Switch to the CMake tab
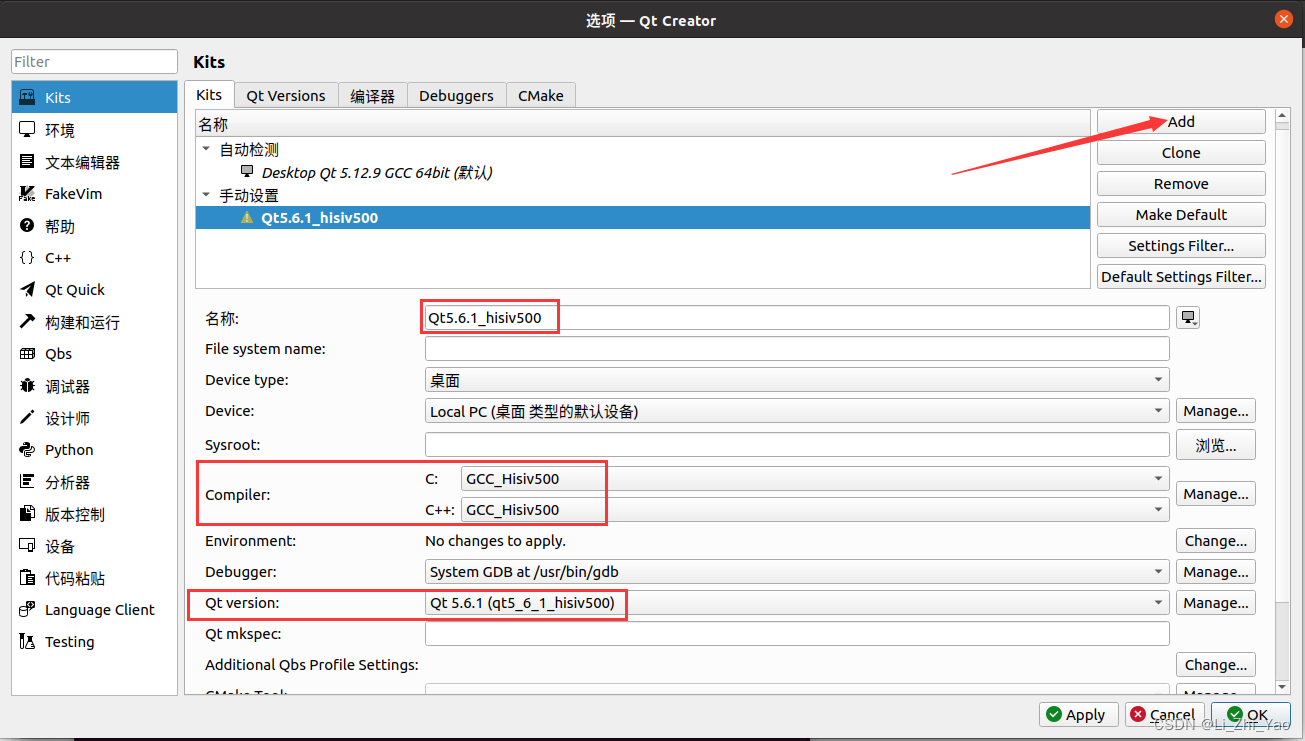The width and height of the screenshot is (1305, 741). tap(541, 95)
